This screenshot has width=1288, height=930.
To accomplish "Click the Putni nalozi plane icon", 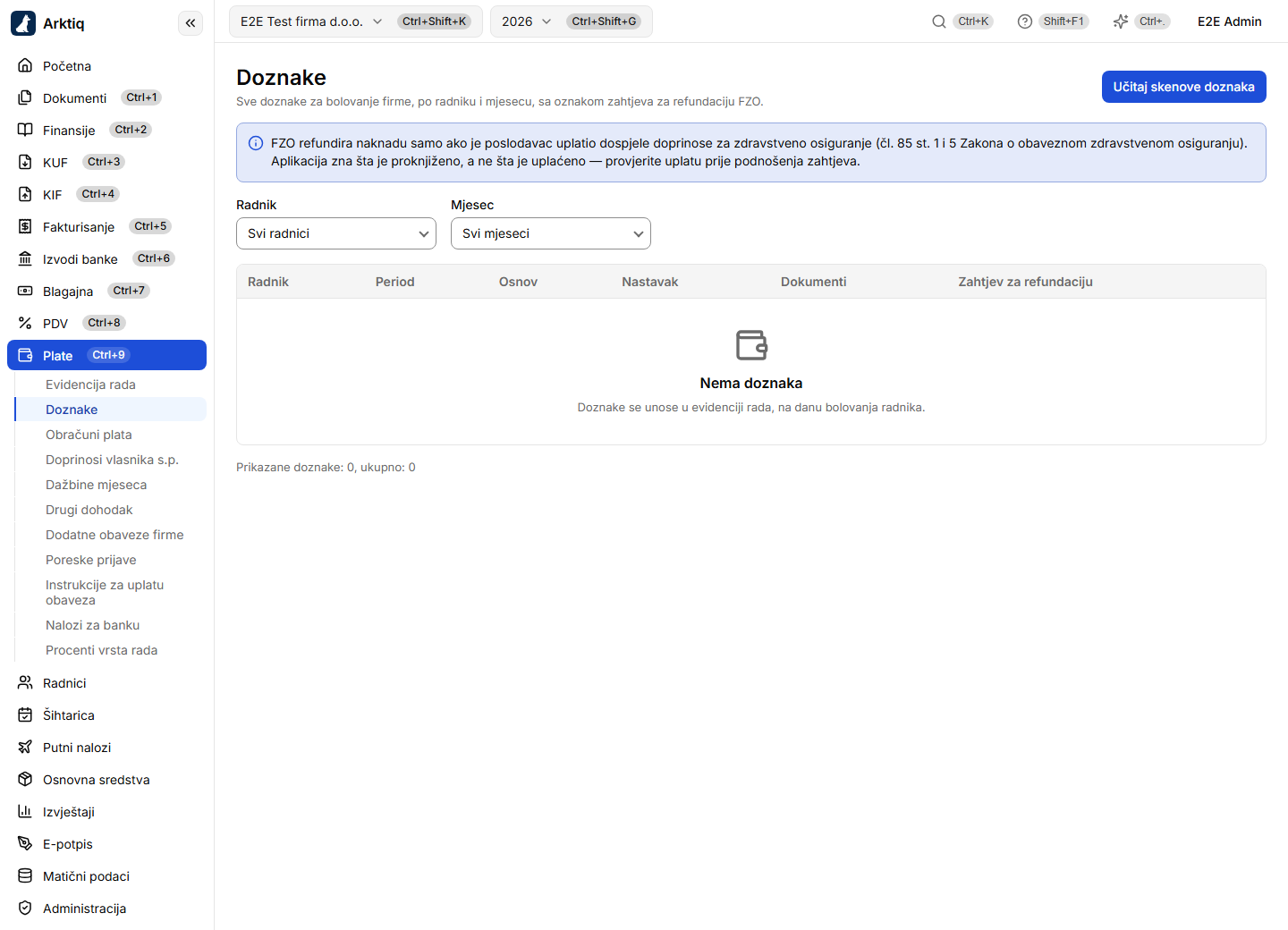I will click(x=25, y=748).
